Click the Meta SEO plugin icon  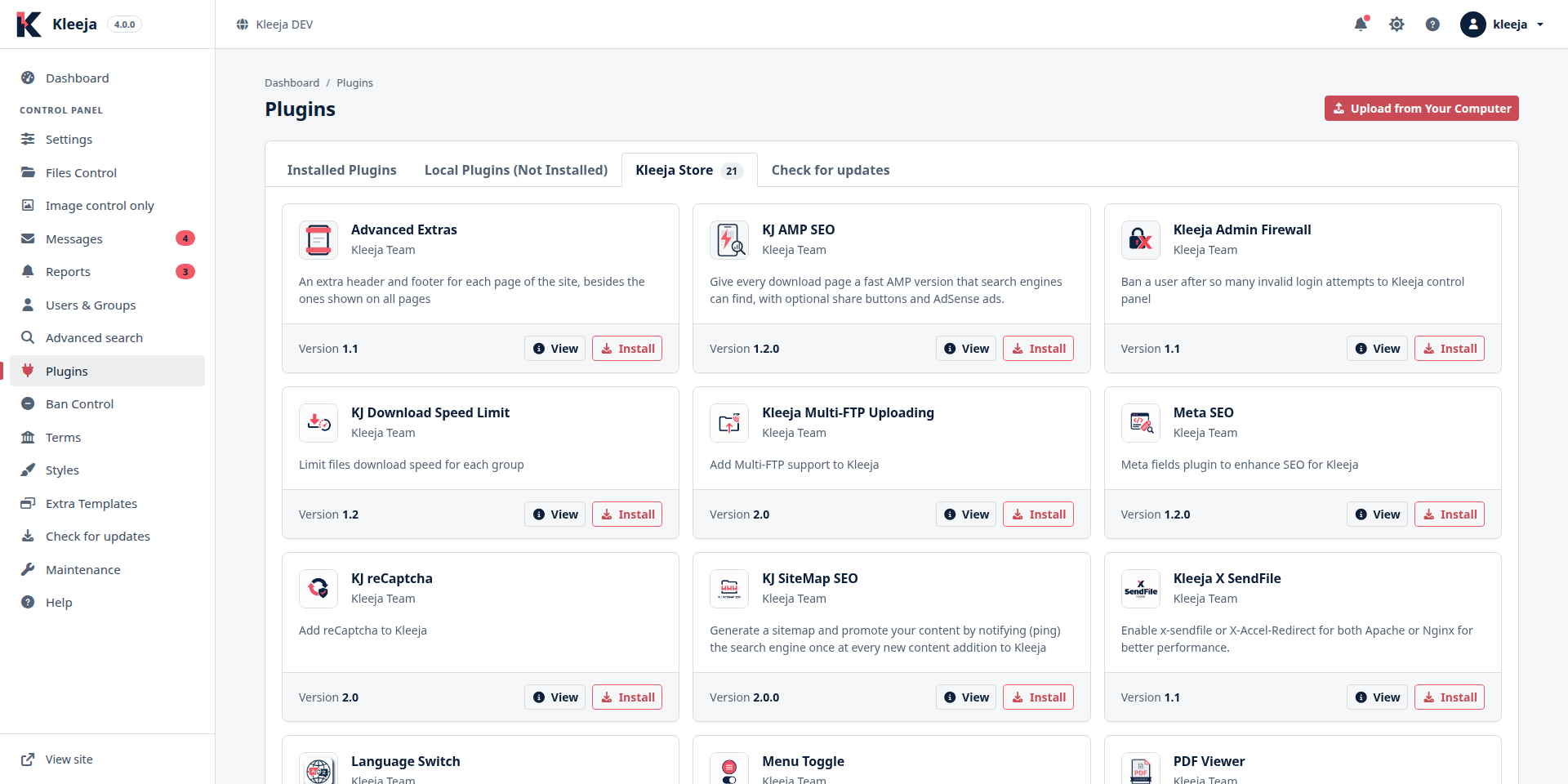(x=1141, y=423)
